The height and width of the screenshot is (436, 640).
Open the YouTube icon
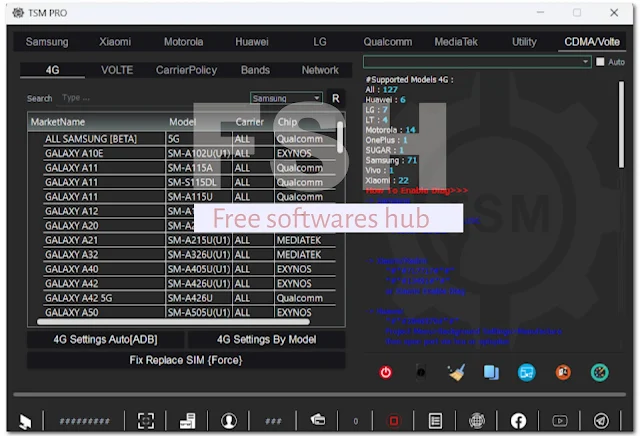560,420
